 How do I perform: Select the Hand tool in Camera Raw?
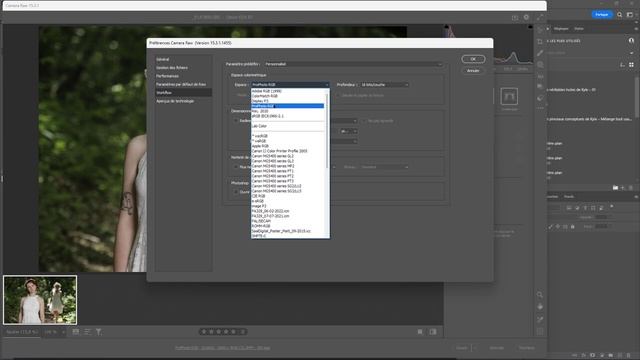(x=540, y=307)
